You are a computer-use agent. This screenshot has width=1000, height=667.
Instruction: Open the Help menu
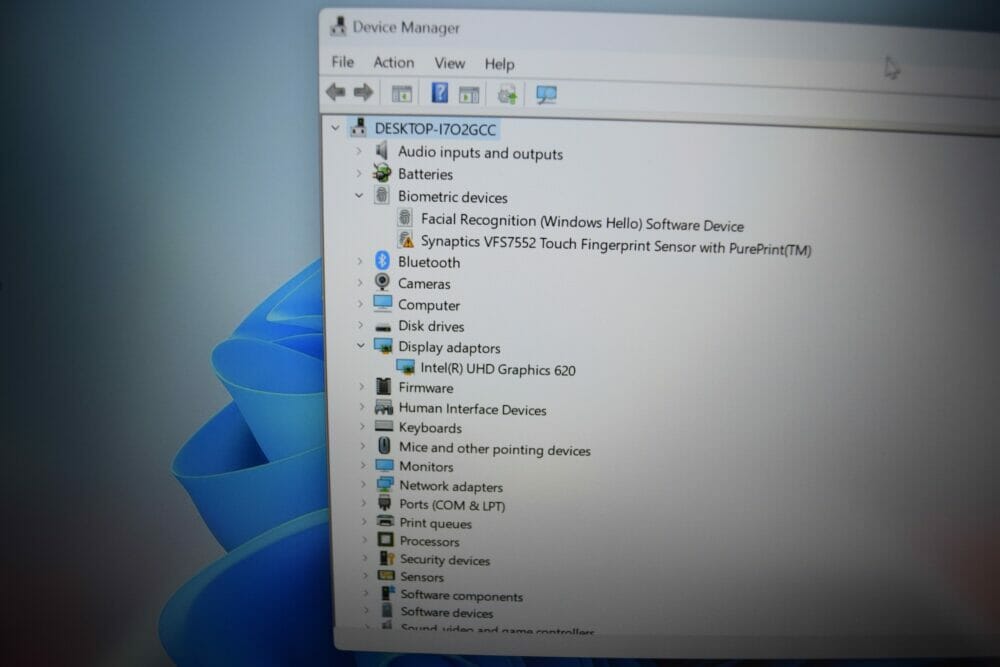click(499, 64)
